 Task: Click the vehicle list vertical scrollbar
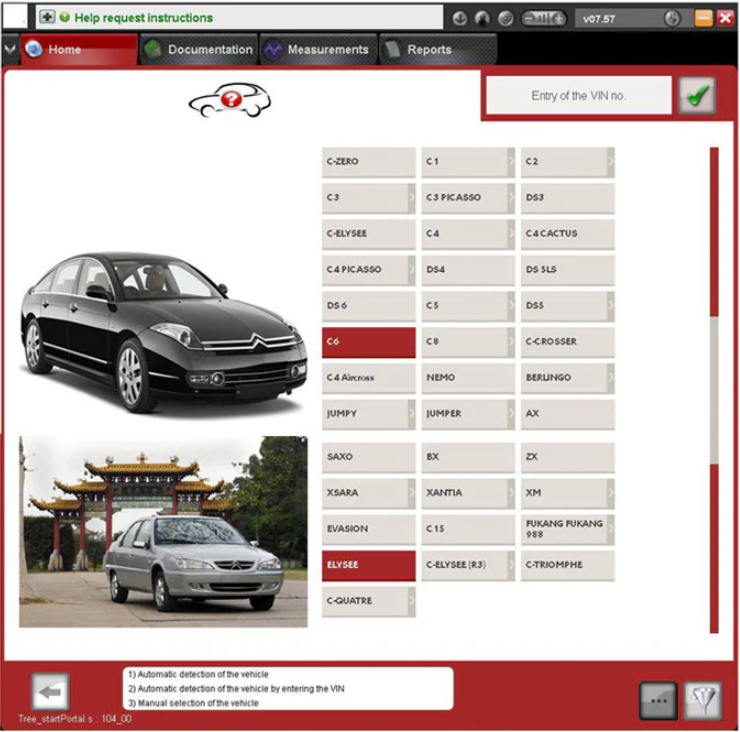pyautogui.click(x=714, y=390)
